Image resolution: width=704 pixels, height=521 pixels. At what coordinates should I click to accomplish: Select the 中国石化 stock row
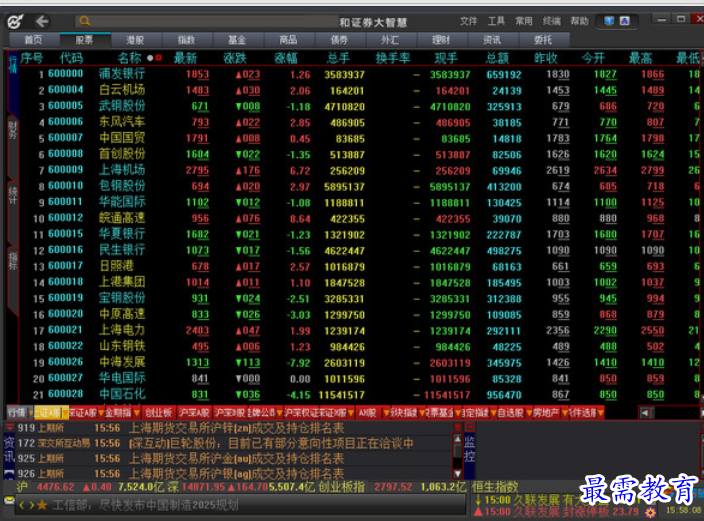click(361, 394)
